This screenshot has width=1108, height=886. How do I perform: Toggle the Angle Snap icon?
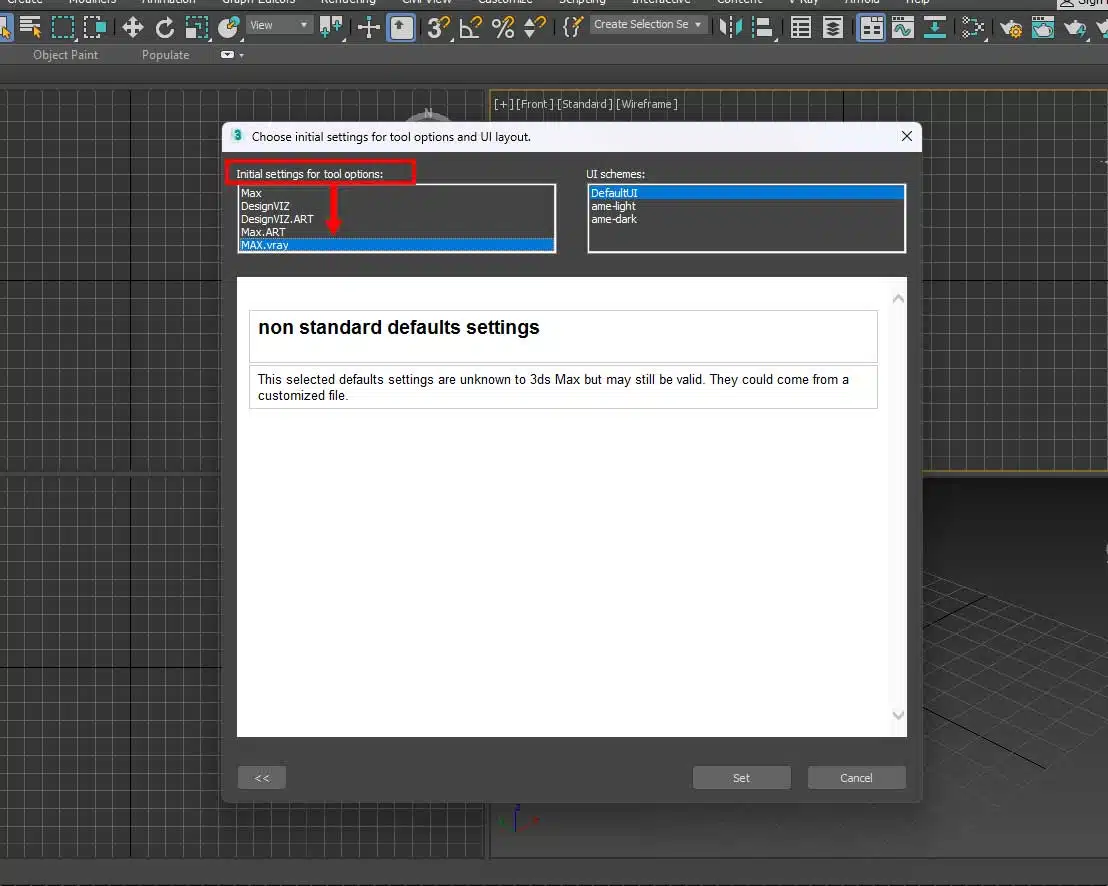[471, 28]
